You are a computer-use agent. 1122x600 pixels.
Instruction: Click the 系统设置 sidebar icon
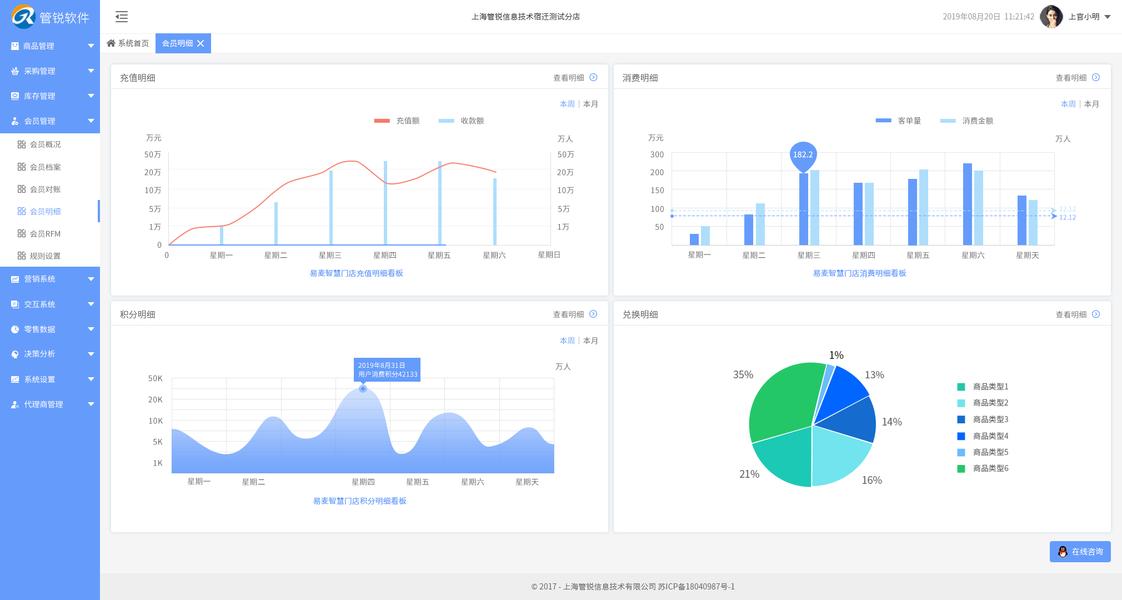click(15, 379)
